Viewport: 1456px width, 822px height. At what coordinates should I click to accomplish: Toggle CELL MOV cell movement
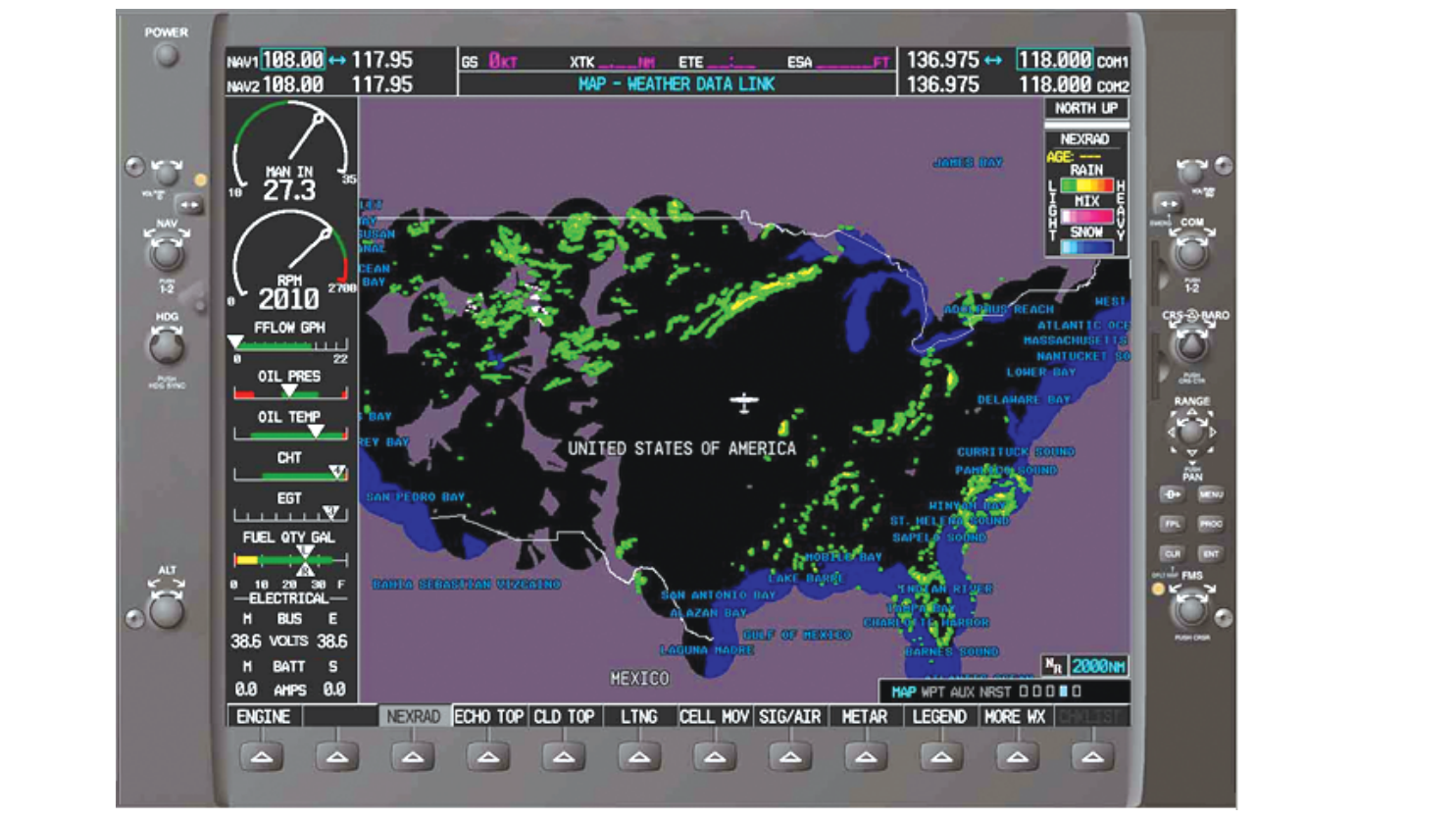[x=715, y=717]
